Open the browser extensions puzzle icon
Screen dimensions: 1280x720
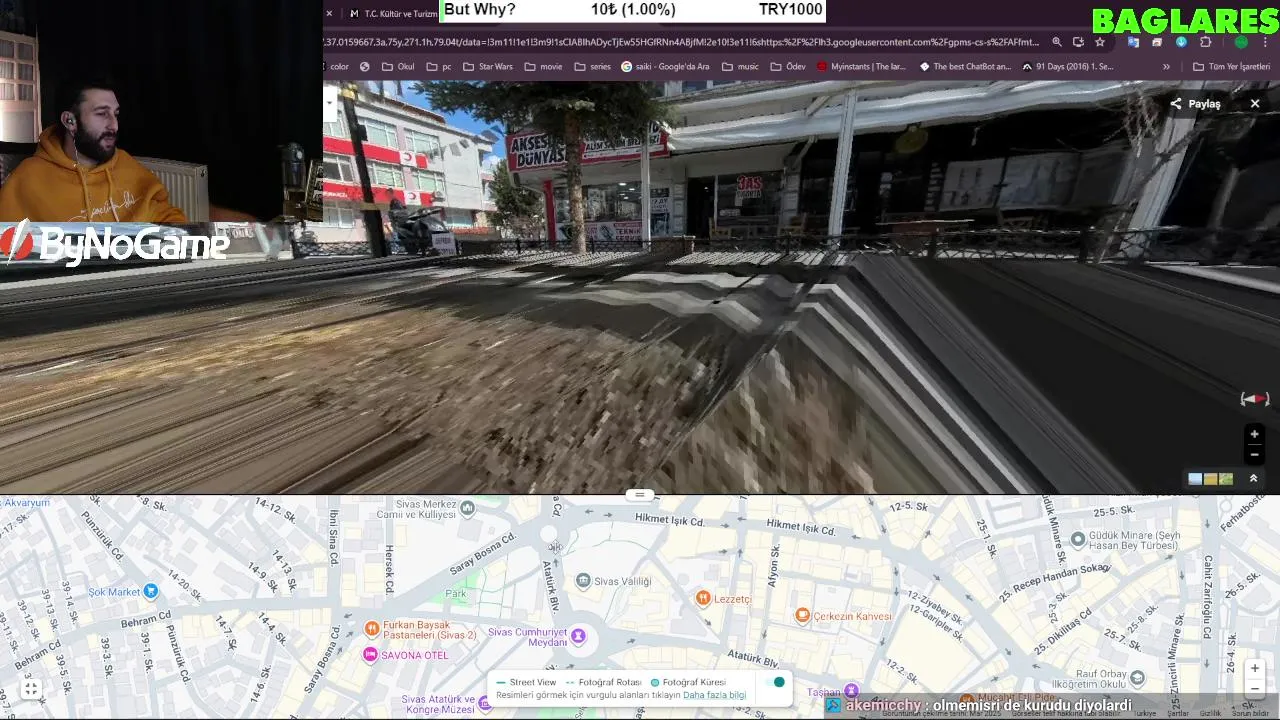click(1205, 42)
